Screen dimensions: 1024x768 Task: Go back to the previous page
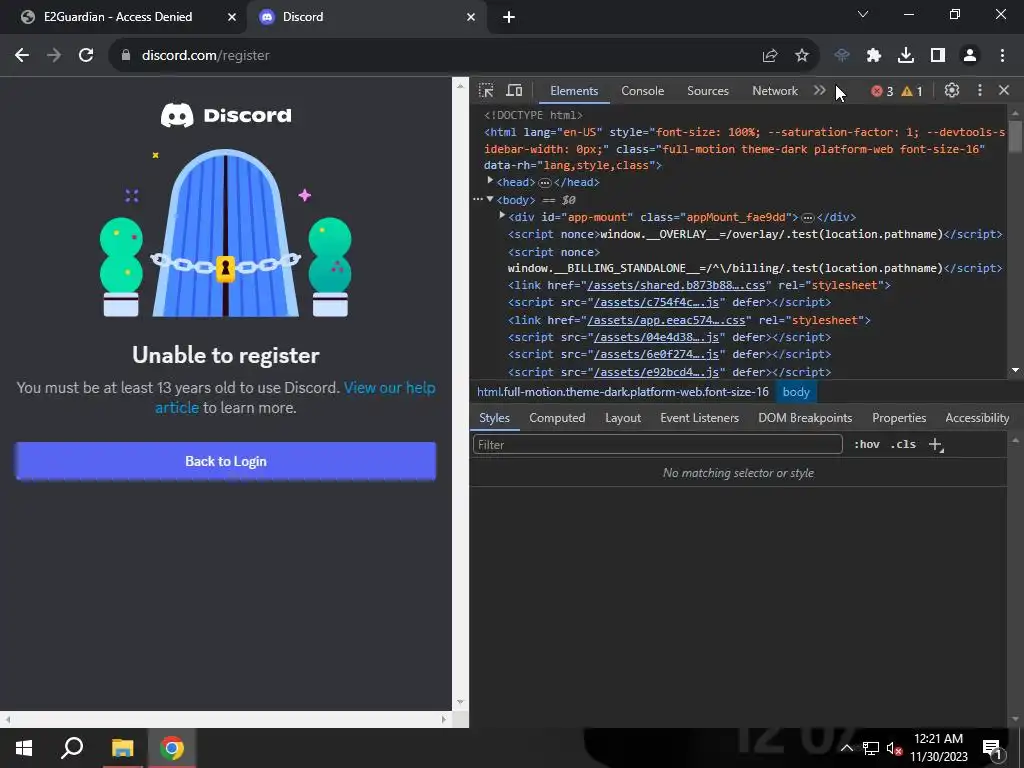point(22,56)
